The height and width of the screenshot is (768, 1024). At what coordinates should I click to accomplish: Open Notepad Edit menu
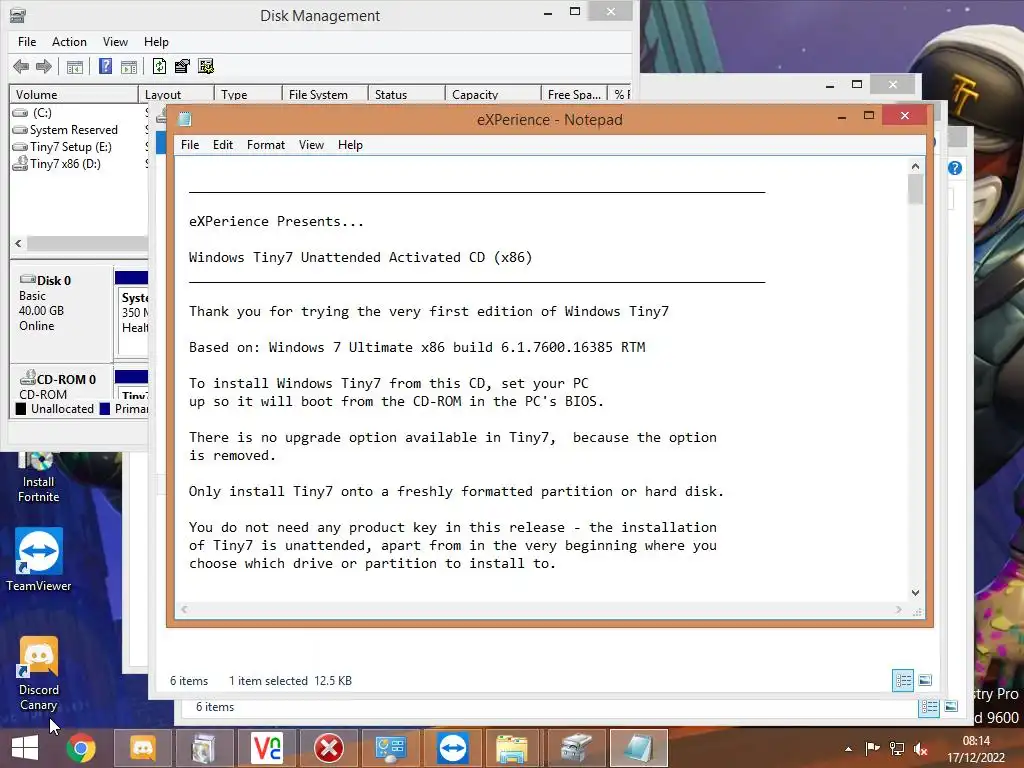tap(223, 145)
